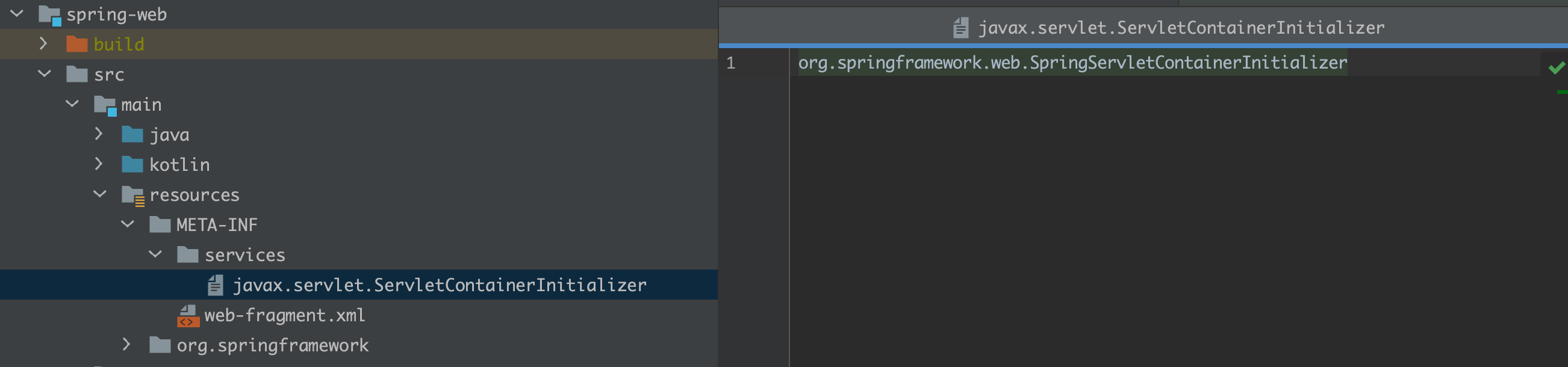Click the green inspection checkmark icon
Screen dimensions: 1568x367
pos(1557,67)
